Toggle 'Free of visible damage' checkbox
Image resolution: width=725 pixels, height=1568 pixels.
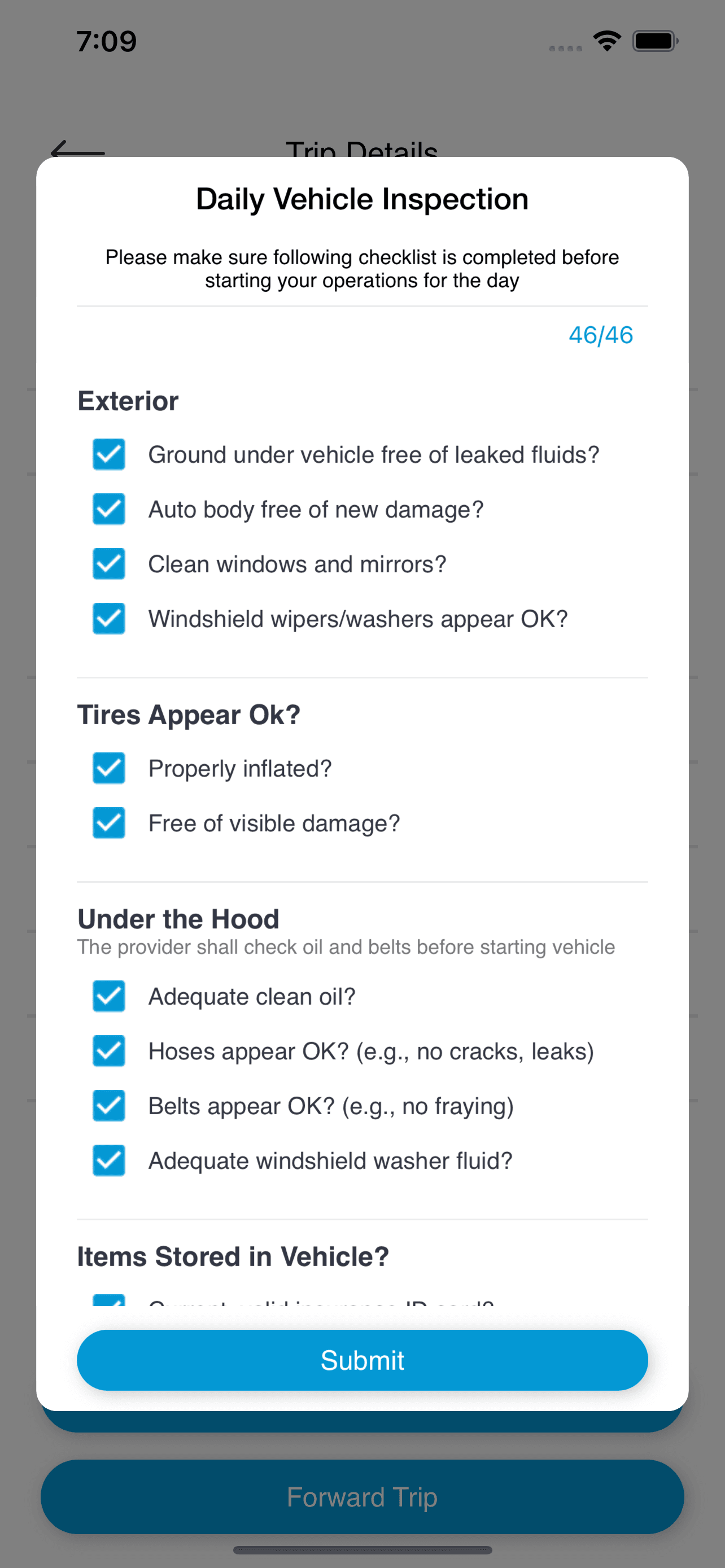[109, 824]
